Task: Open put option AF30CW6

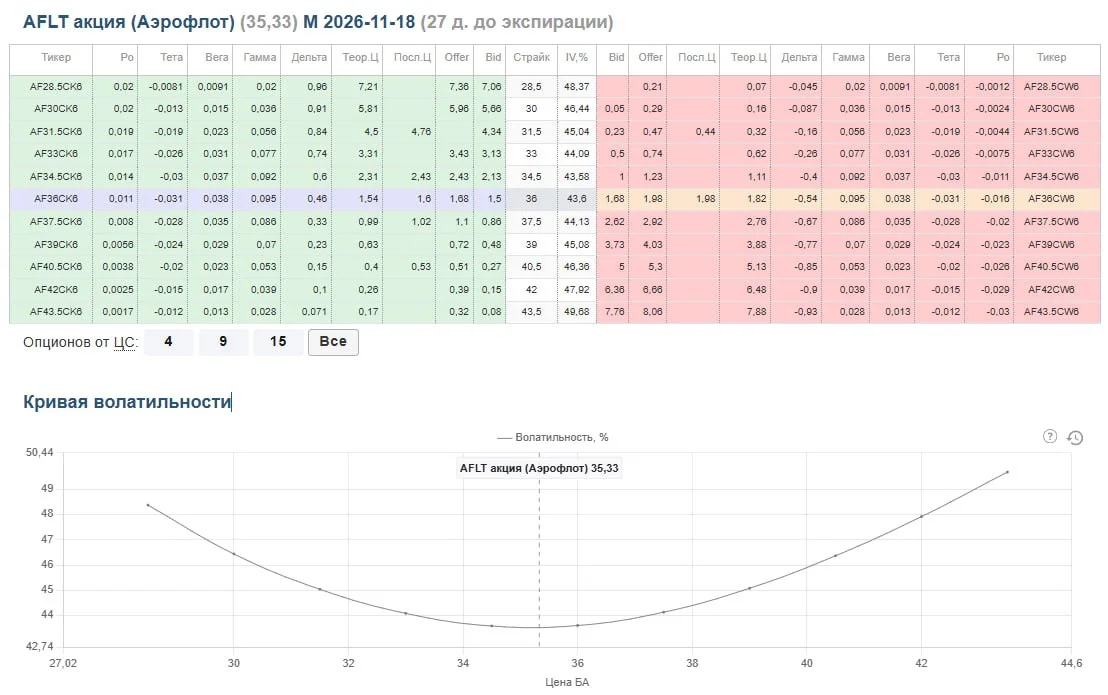Action: click(1051, 109)
